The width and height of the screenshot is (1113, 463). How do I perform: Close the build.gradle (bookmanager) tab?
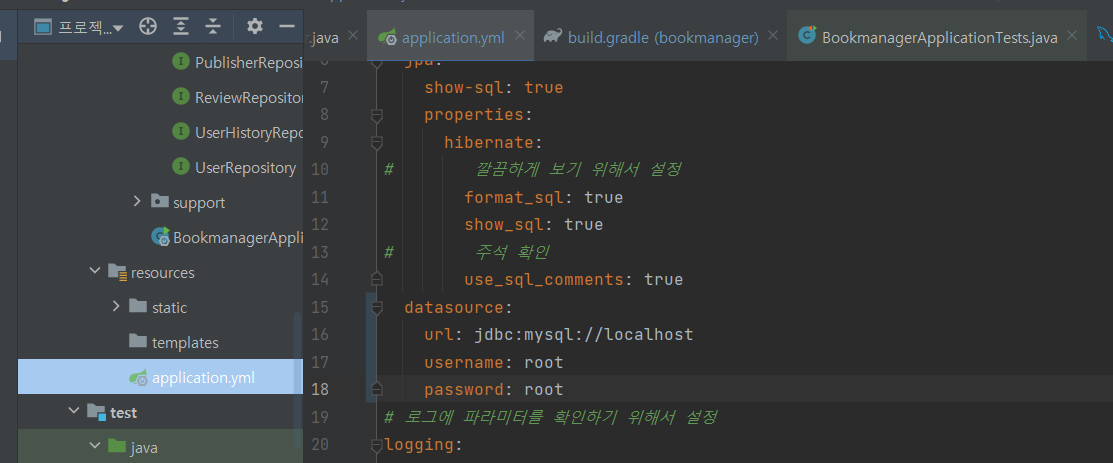tap(773, 35)
